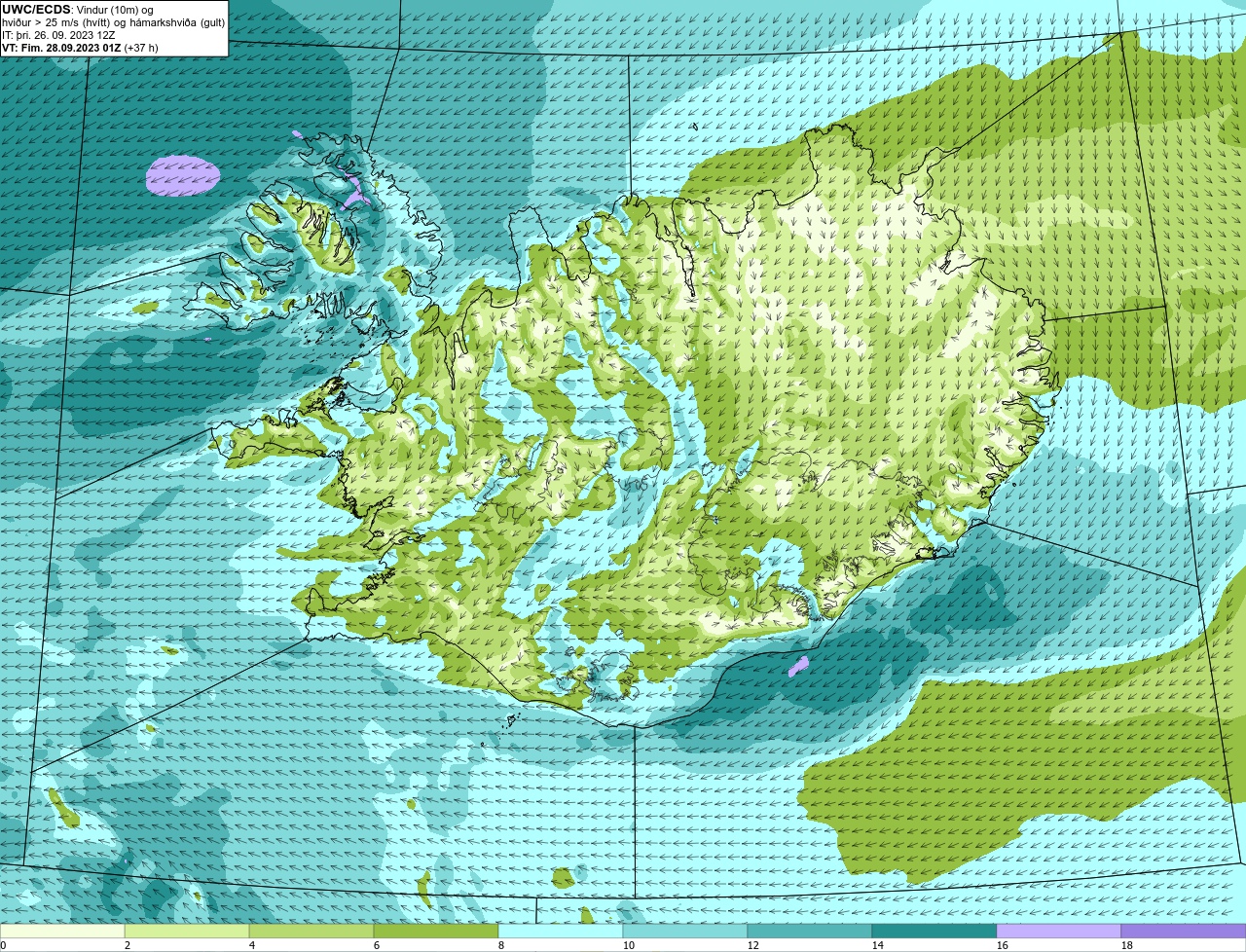Click the pale yellow 0–2 m/s legend swatch
The image size is (1246, 952).
62,931
